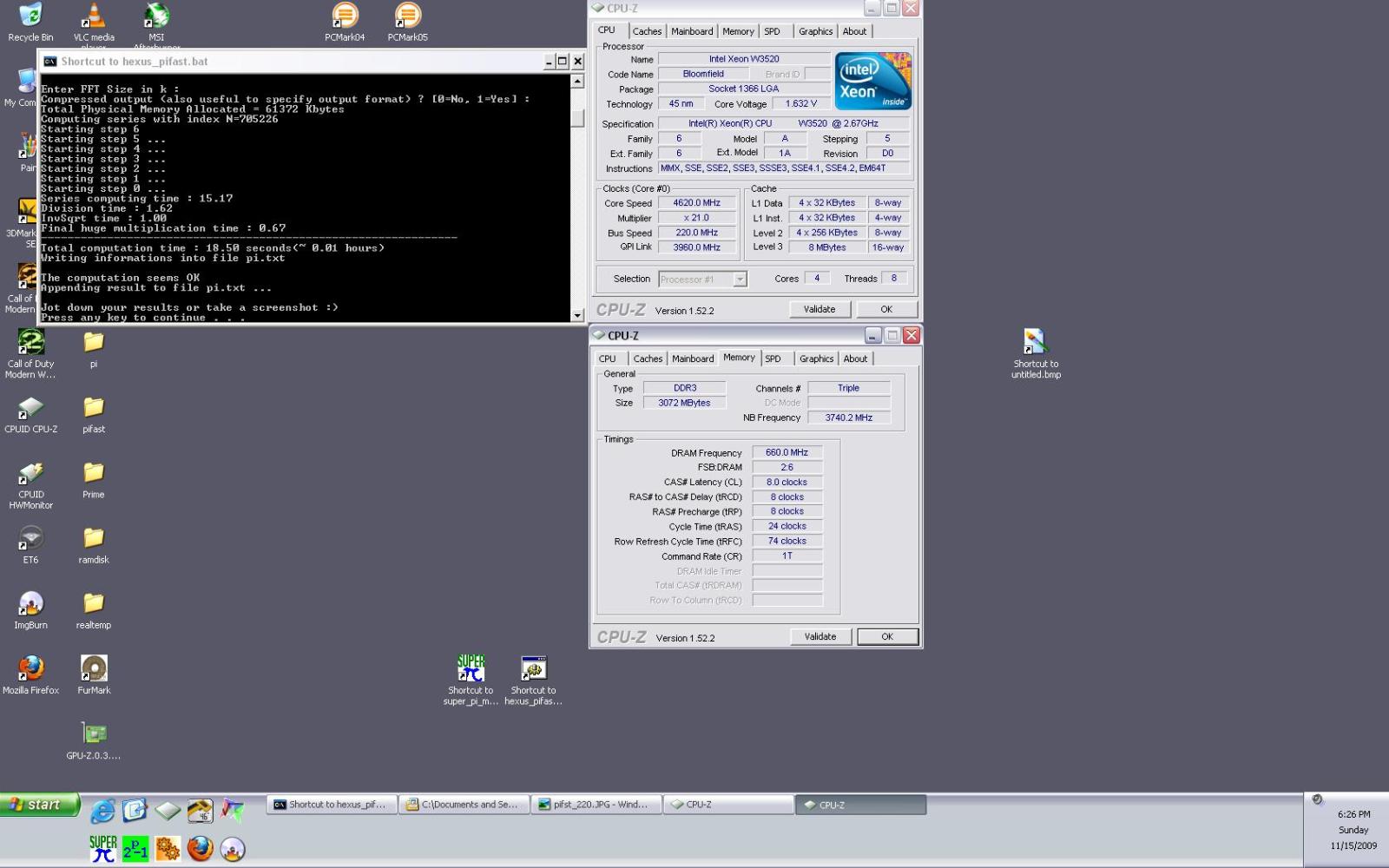The image size is (1389, 868).
Task: Click the taskbar clock showing 6:26 PM
Action: pos(1353,814)
